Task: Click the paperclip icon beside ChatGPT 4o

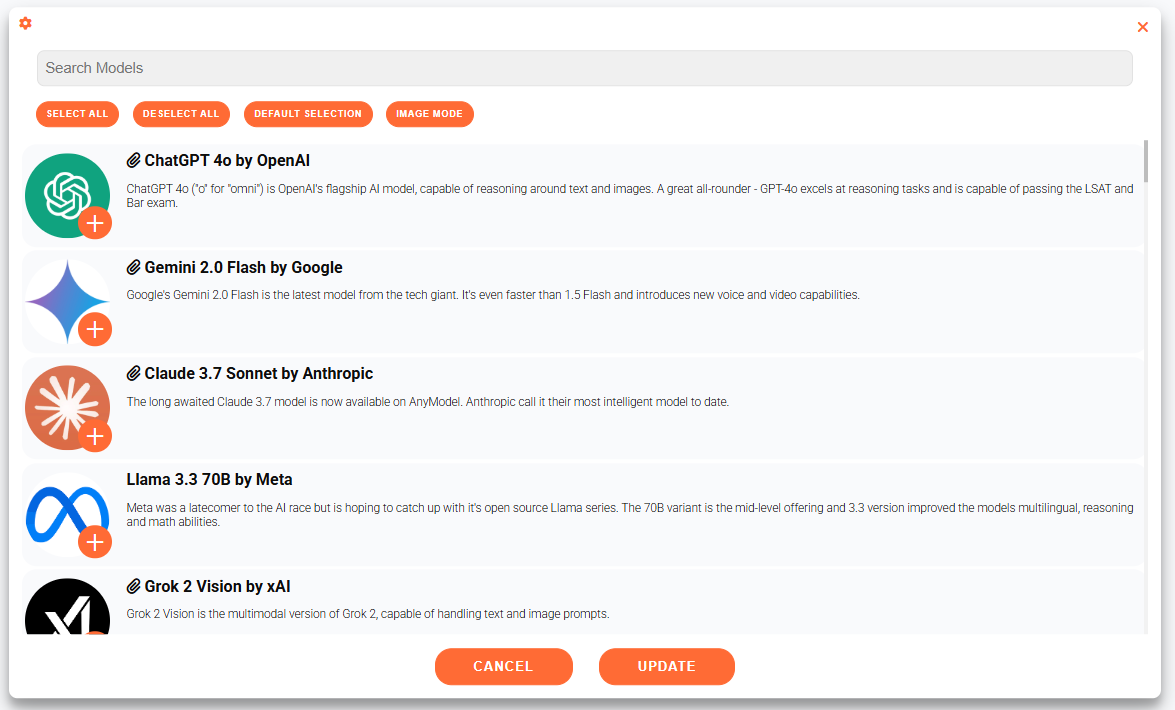Action: [x=133, y=160]
